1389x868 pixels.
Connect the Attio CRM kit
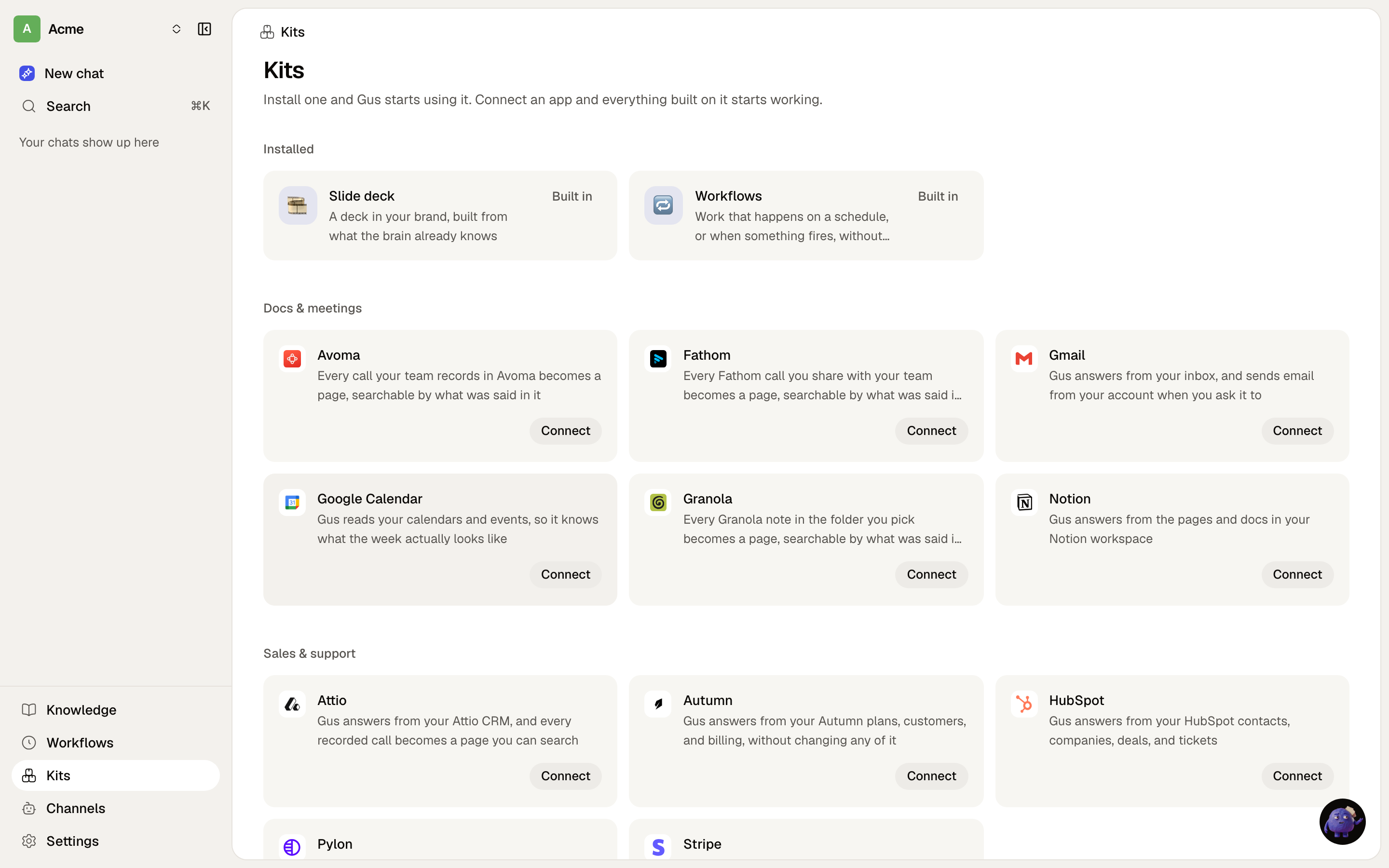click(565, 775)
